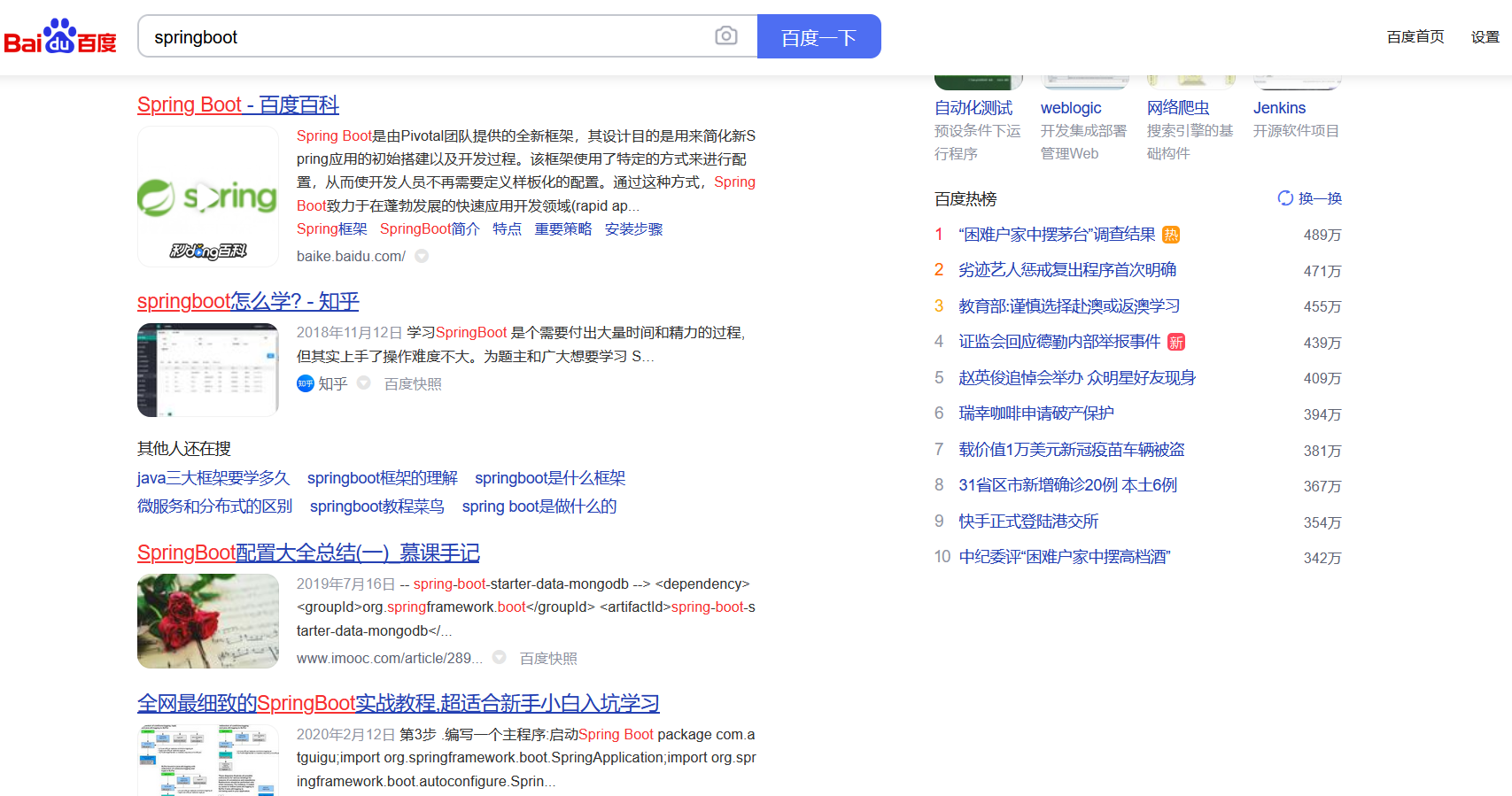Image resolution: width=1512 pixels, height=796 pixels.
Task: Click the 百度热榜 heading
Action: pos(965,199)
